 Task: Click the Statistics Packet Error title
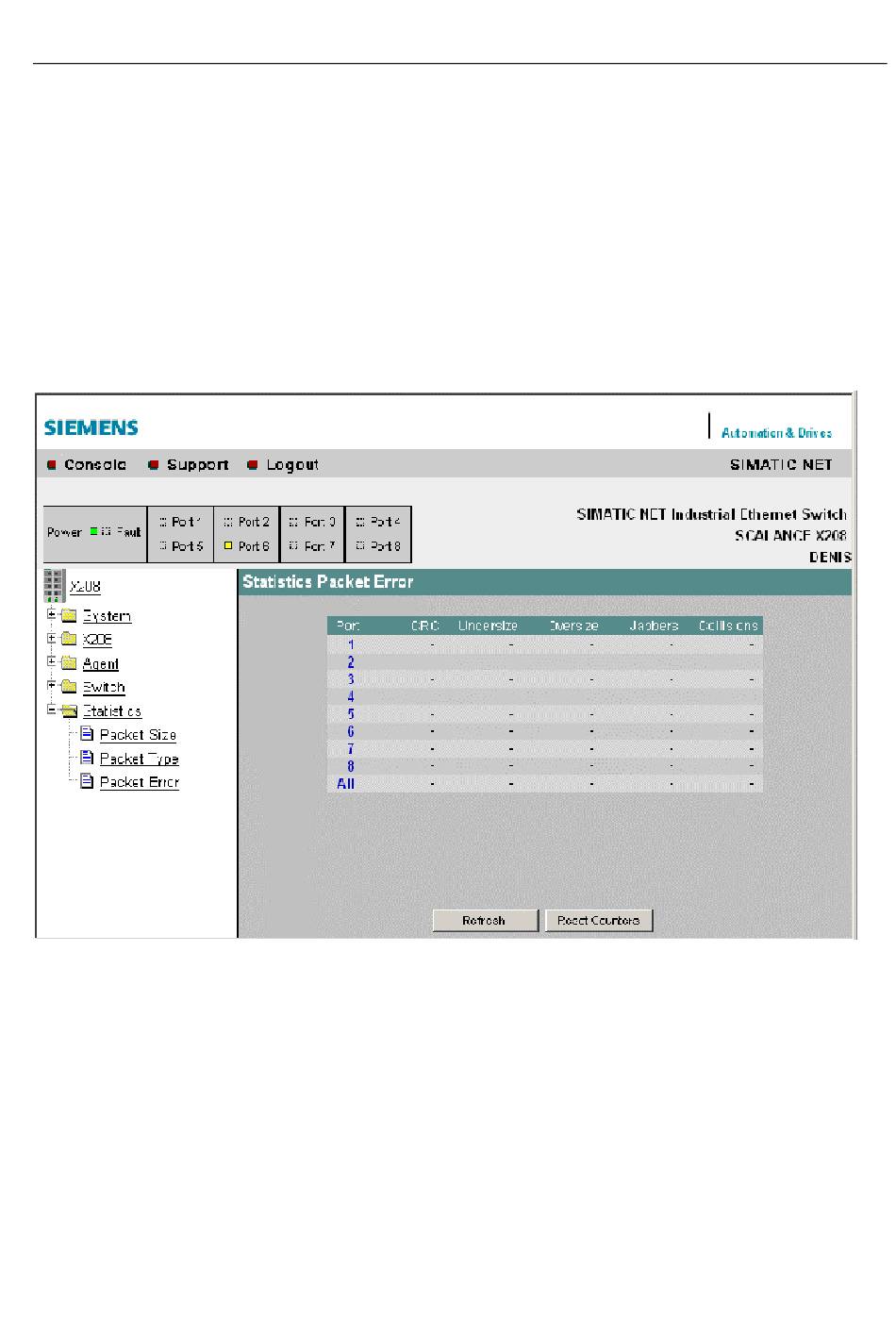pos(328,582)
